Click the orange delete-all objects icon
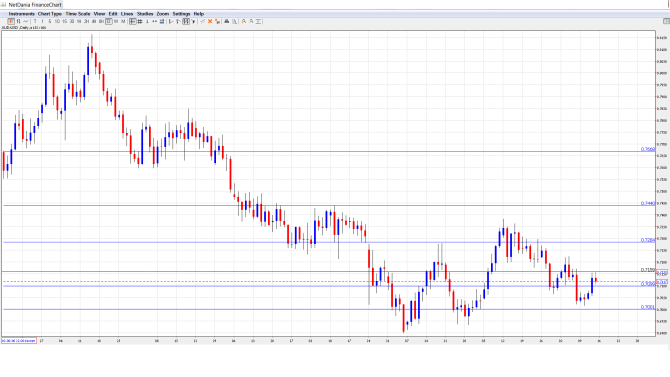 coord(217,21)
